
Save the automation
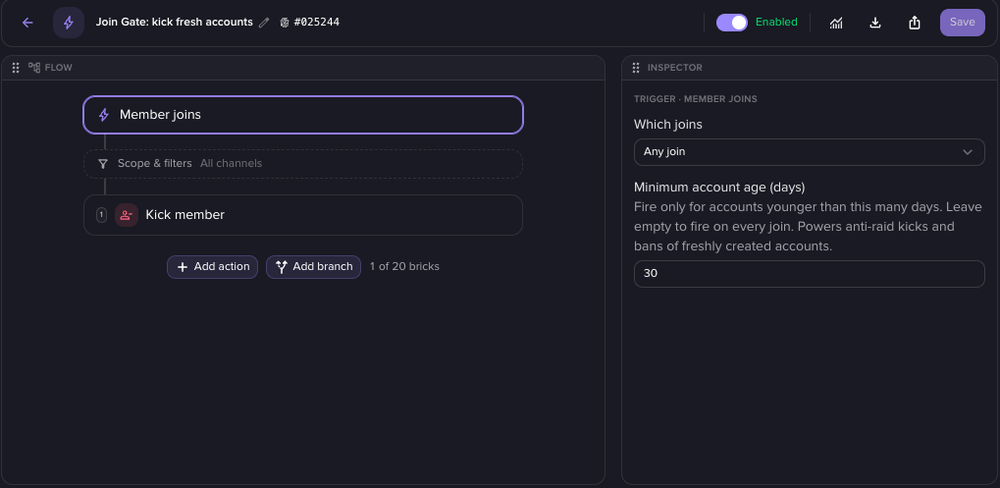coord(962,22)
